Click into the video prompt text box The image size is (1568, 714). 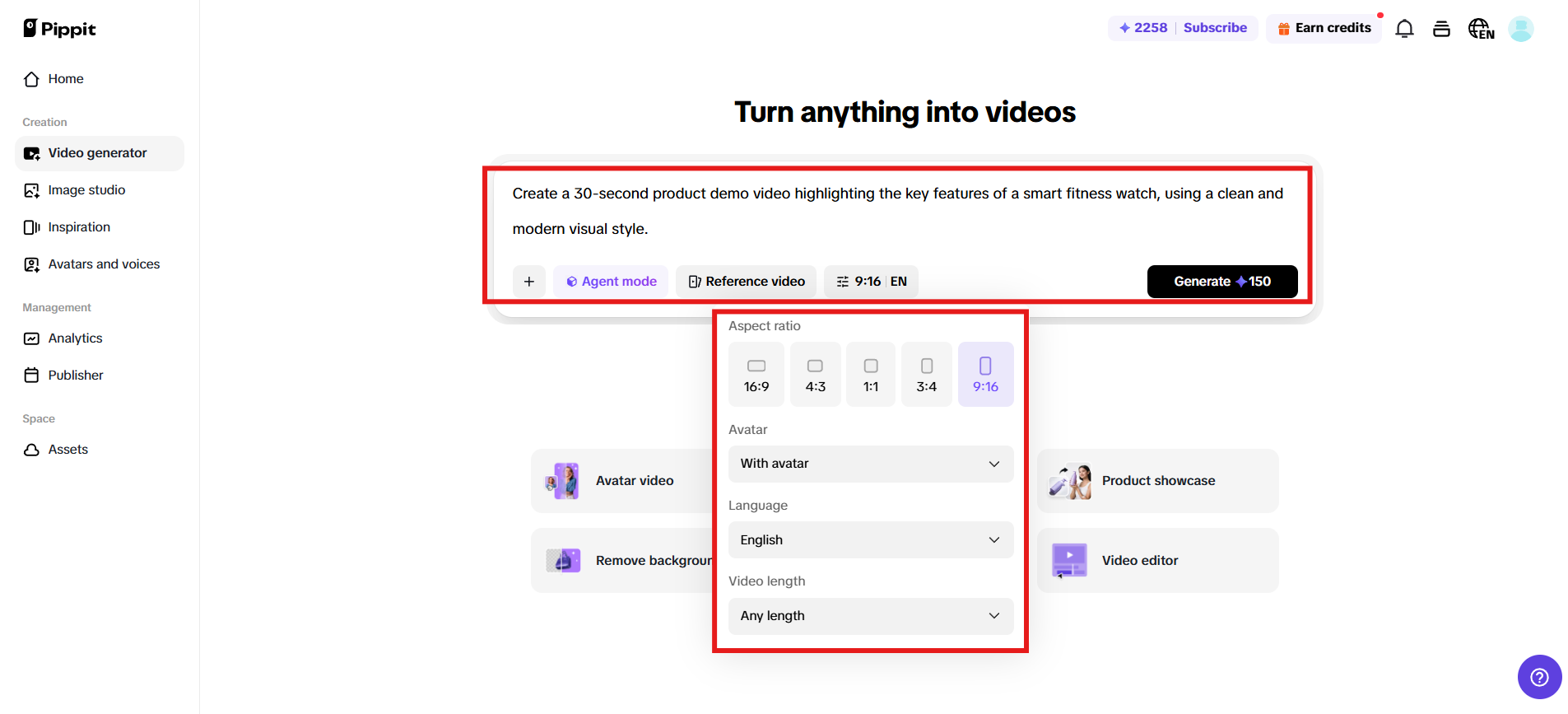(x=897, y=211)
